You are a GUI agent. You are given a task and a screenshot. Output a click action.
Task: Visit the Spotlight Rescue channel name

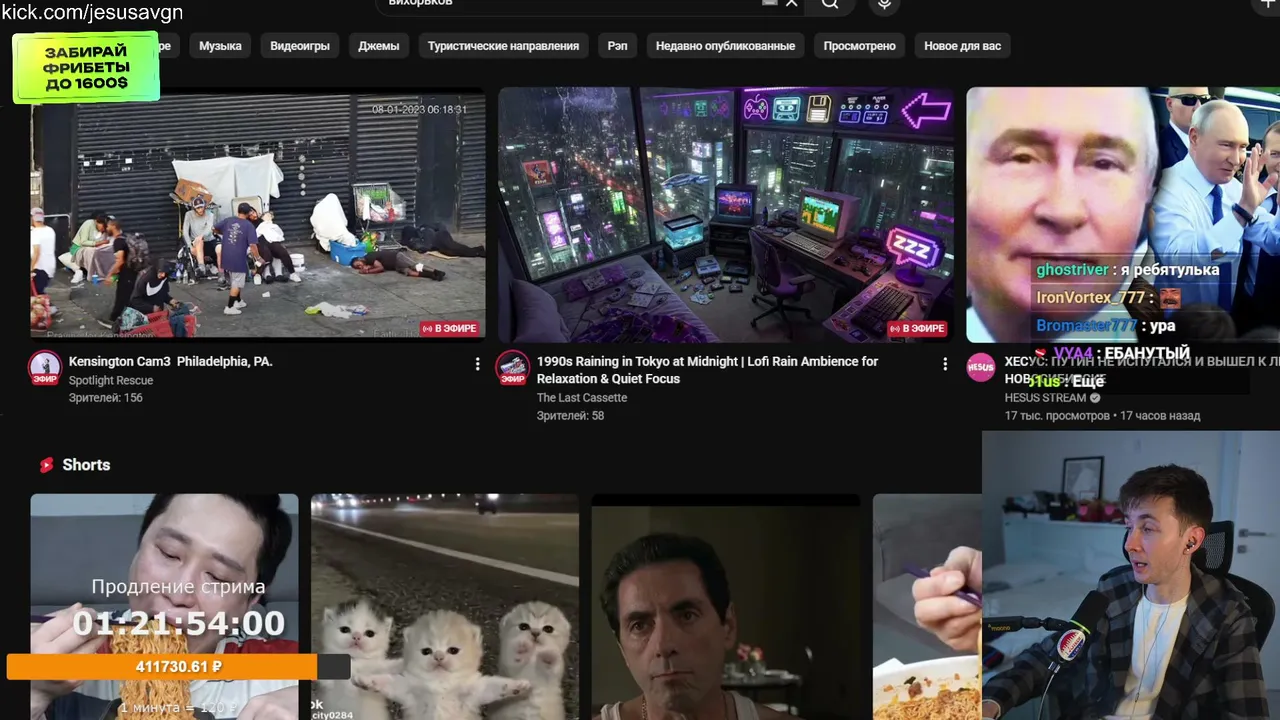pyautogui.click(x=111, y=381)
